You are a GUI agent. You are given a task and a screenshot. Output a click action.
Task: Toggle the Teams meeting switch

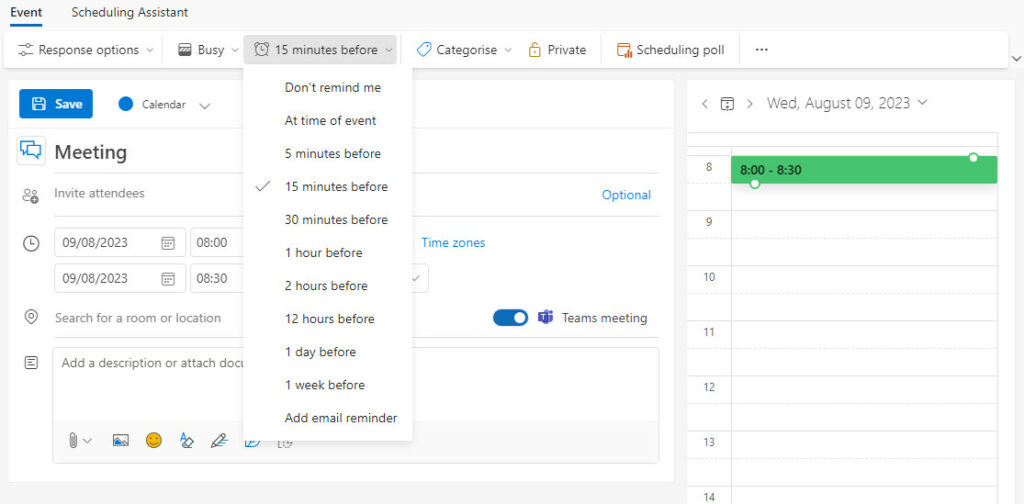click(x=511, y=318)
